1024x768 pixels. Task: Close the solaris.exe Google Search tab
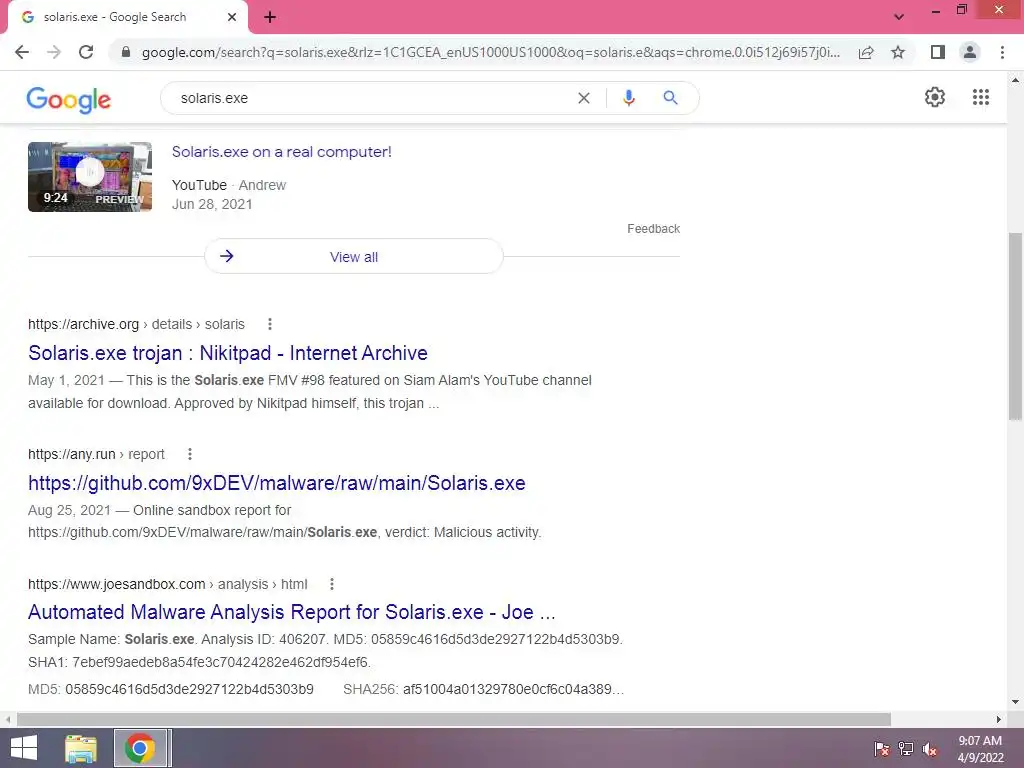pyautogui.click(x=232, y=18)
